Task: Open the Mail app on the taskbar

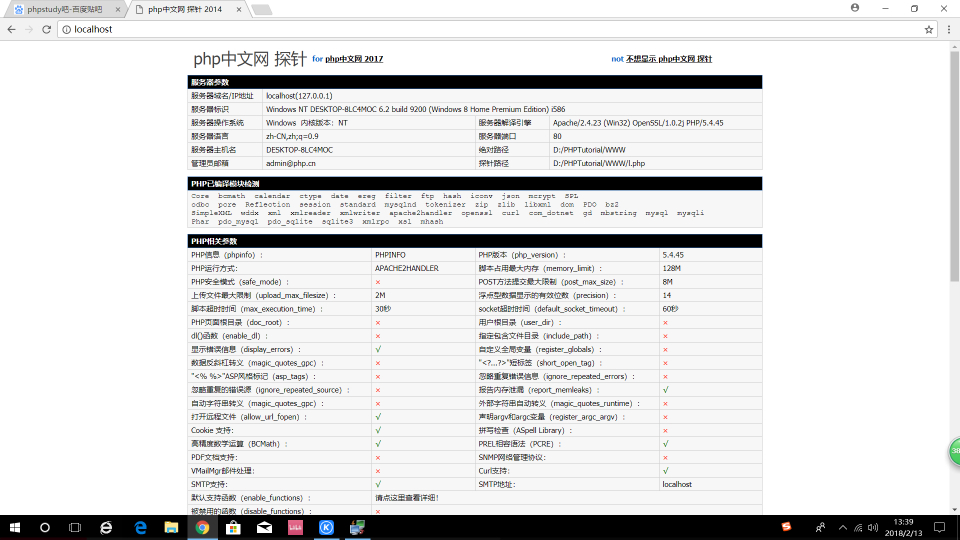Action: point(264,527)
